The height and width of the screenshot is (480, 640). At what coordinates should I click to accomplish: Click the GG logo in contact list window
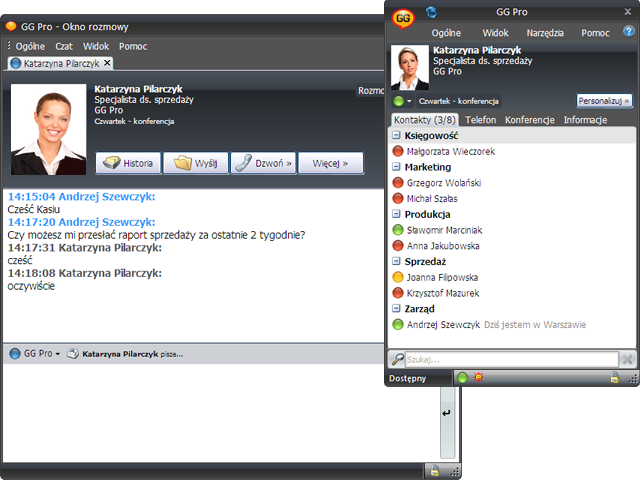pos(403,18)
